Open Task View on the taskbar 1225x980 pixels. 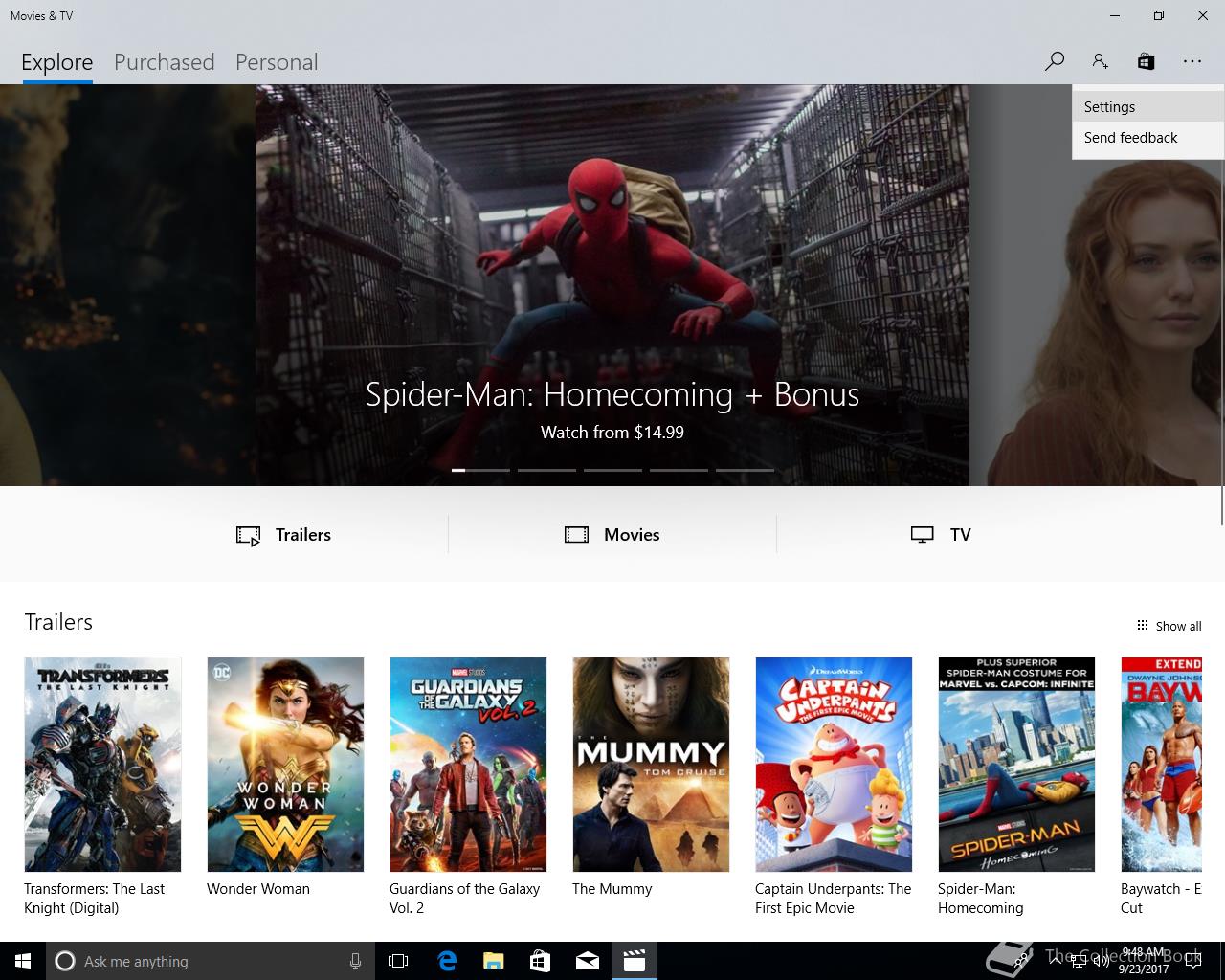pyautogui.click(x=398, y=961)
